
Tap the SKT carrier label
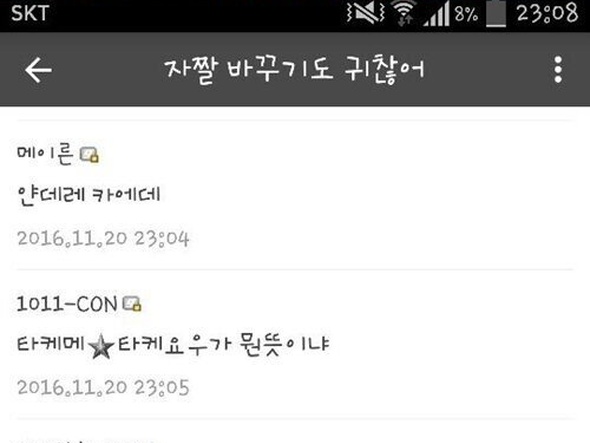coord(30,13)
